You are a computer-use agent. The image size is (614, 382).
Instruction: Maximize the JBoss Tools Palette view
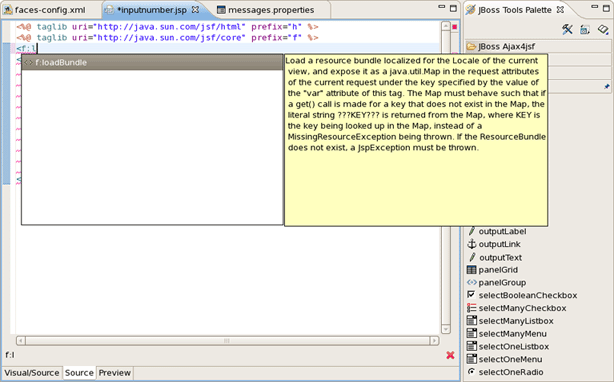(x=607, y=9)
